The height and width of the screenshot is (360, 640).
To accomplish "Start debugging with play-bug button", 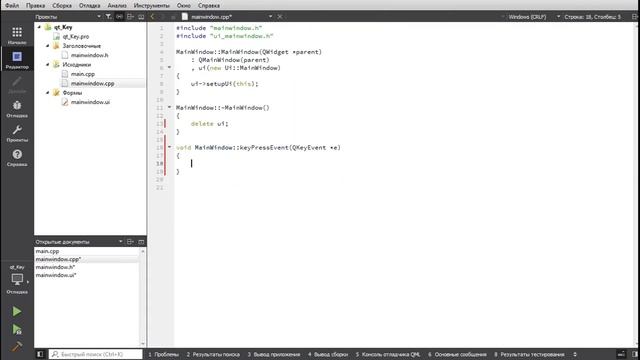I will coord(17,329).
